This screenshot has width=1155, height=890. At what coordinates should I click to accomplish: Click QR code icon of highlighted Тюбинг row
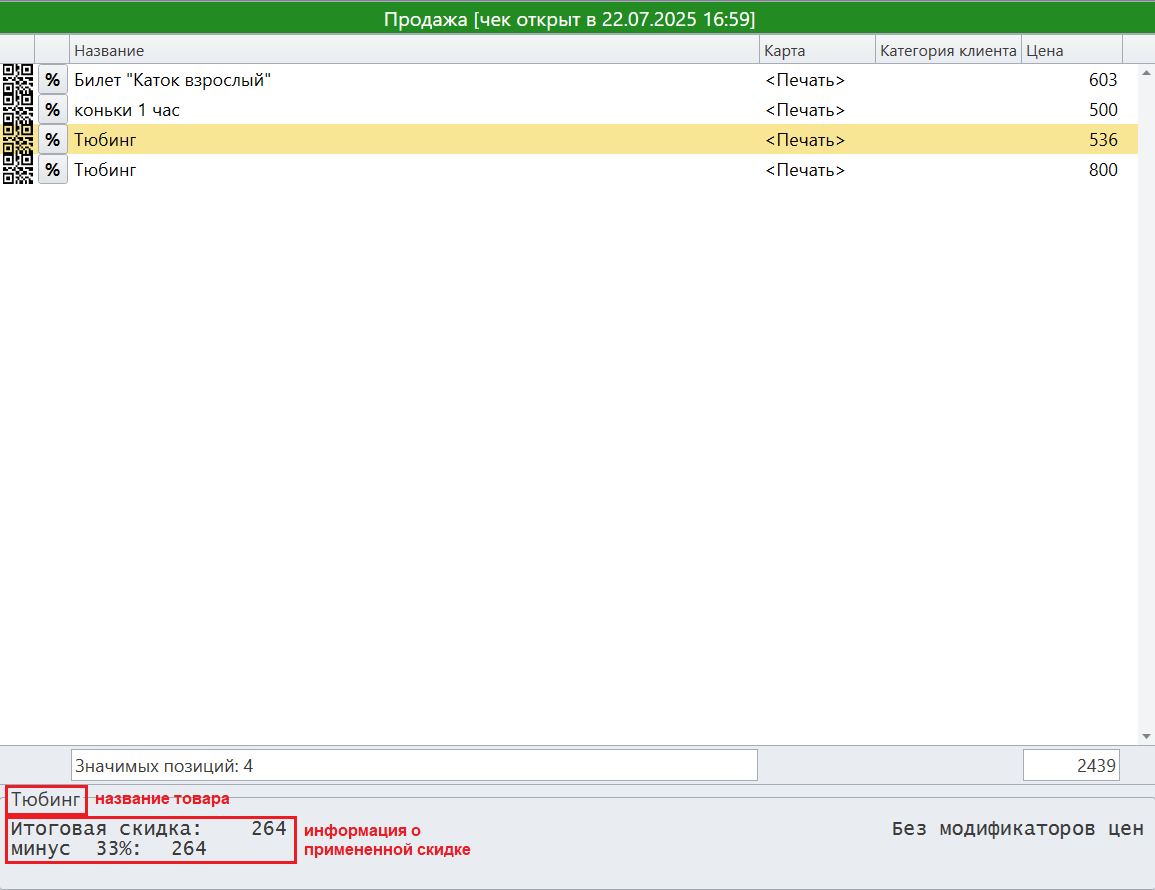coord(18,139)
